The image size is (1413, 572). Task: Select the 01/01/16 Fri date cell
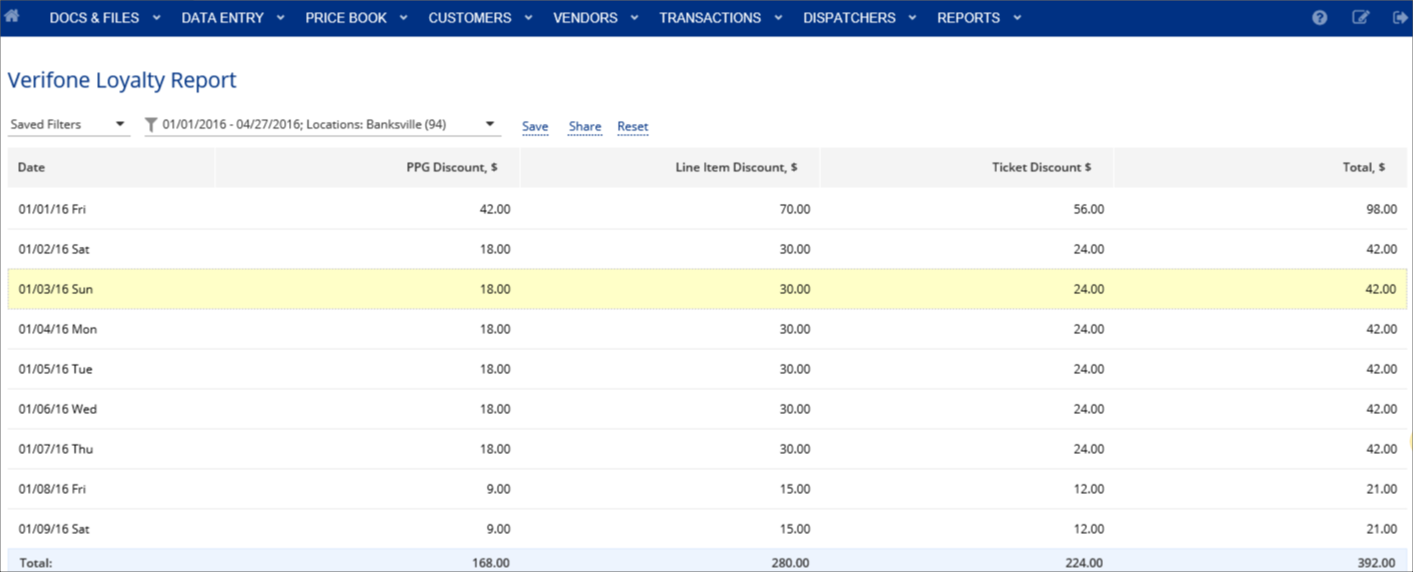pyautogui.click(x=52, y=209)
